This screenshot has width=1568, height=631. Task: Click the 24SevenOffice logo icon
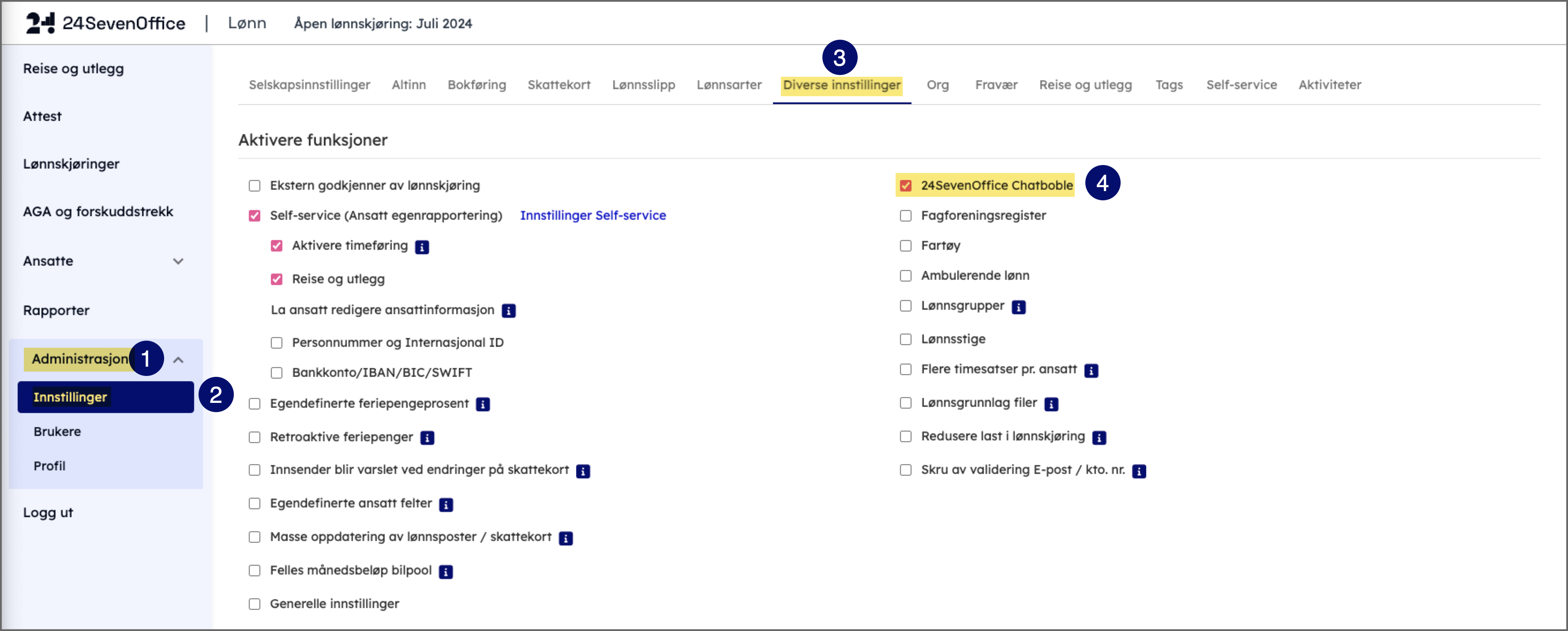pos(40,23)
